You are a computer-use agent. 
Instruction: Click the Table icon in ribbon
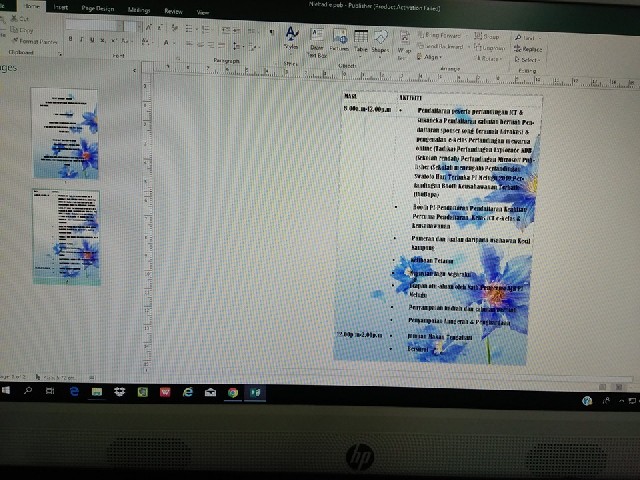coord(360,41)
